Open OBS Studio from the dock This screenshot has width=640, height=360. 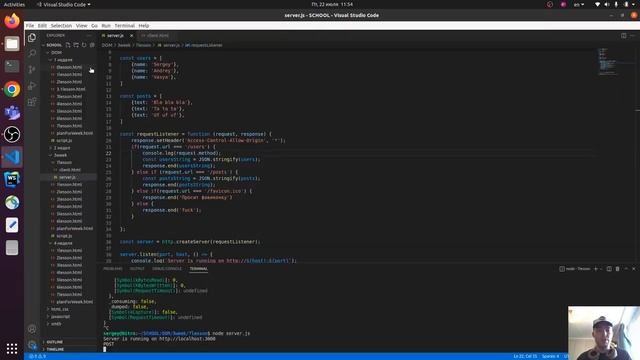tap(12, 134)
